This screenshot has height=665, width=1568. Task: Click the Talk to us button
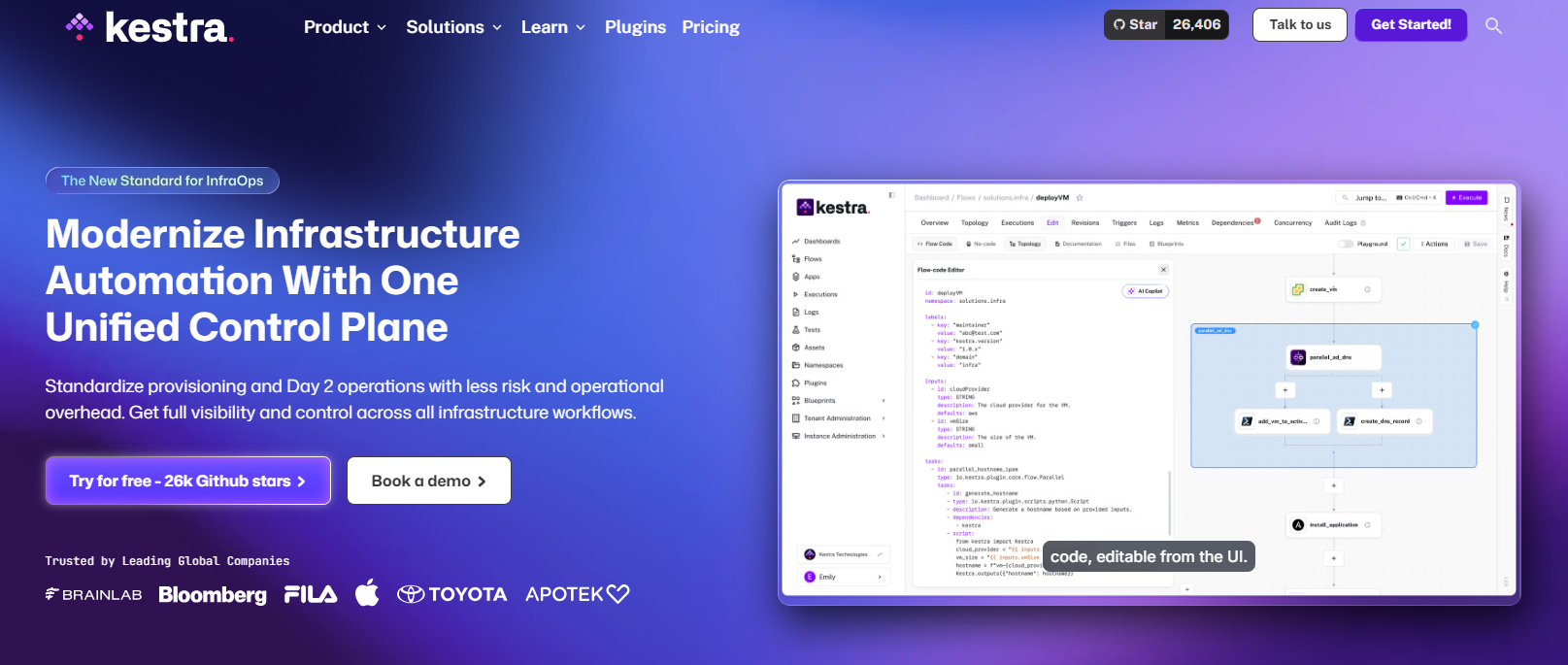click(1300, 24)
